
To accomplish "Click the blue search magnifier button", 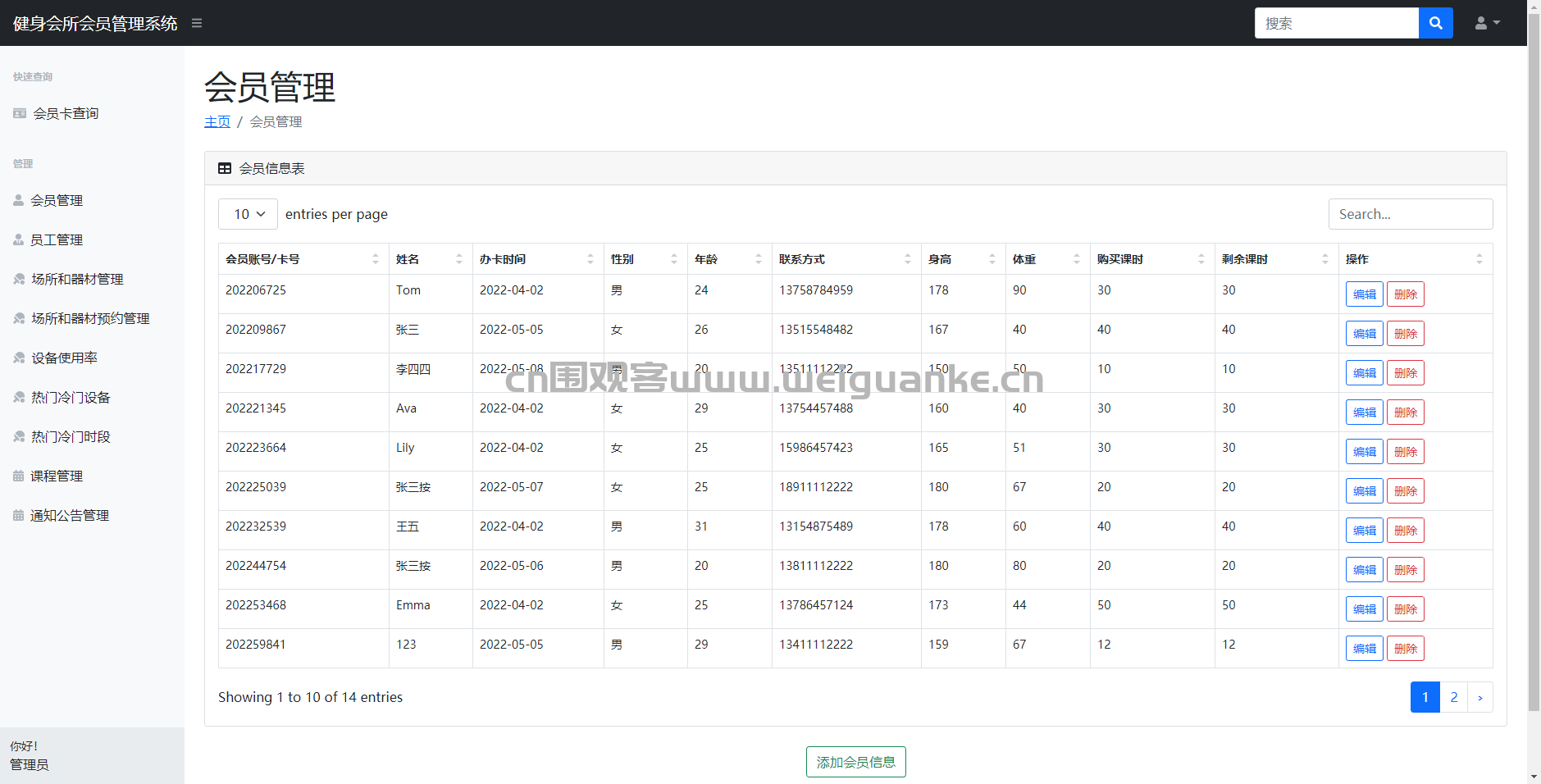I will pos(1435,23).
